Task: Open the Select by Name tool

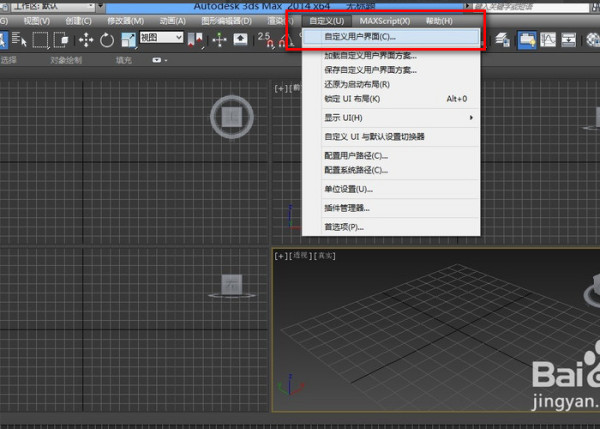Action: click(x=19, y=39)
